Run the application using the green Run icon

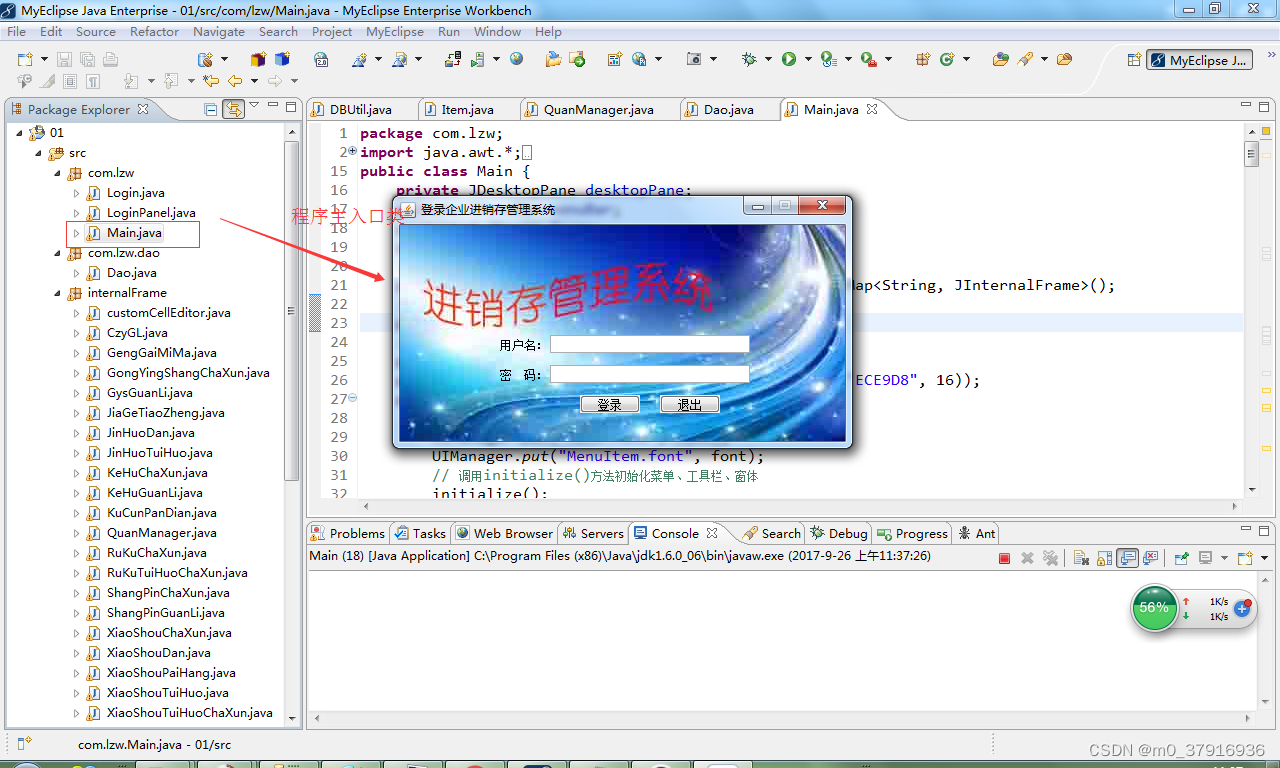[790, 58]
